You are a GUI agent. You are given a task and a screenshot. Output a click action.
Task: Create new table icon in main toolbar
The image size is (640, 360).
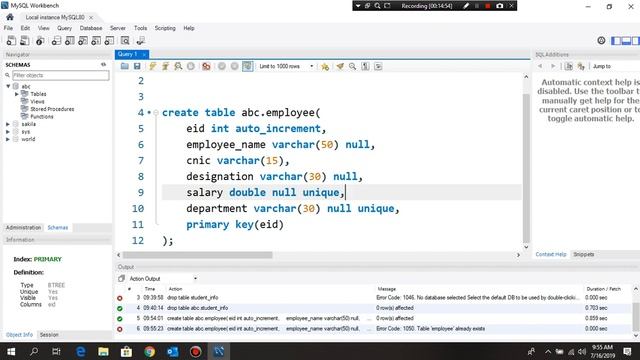tap(69, 40)
